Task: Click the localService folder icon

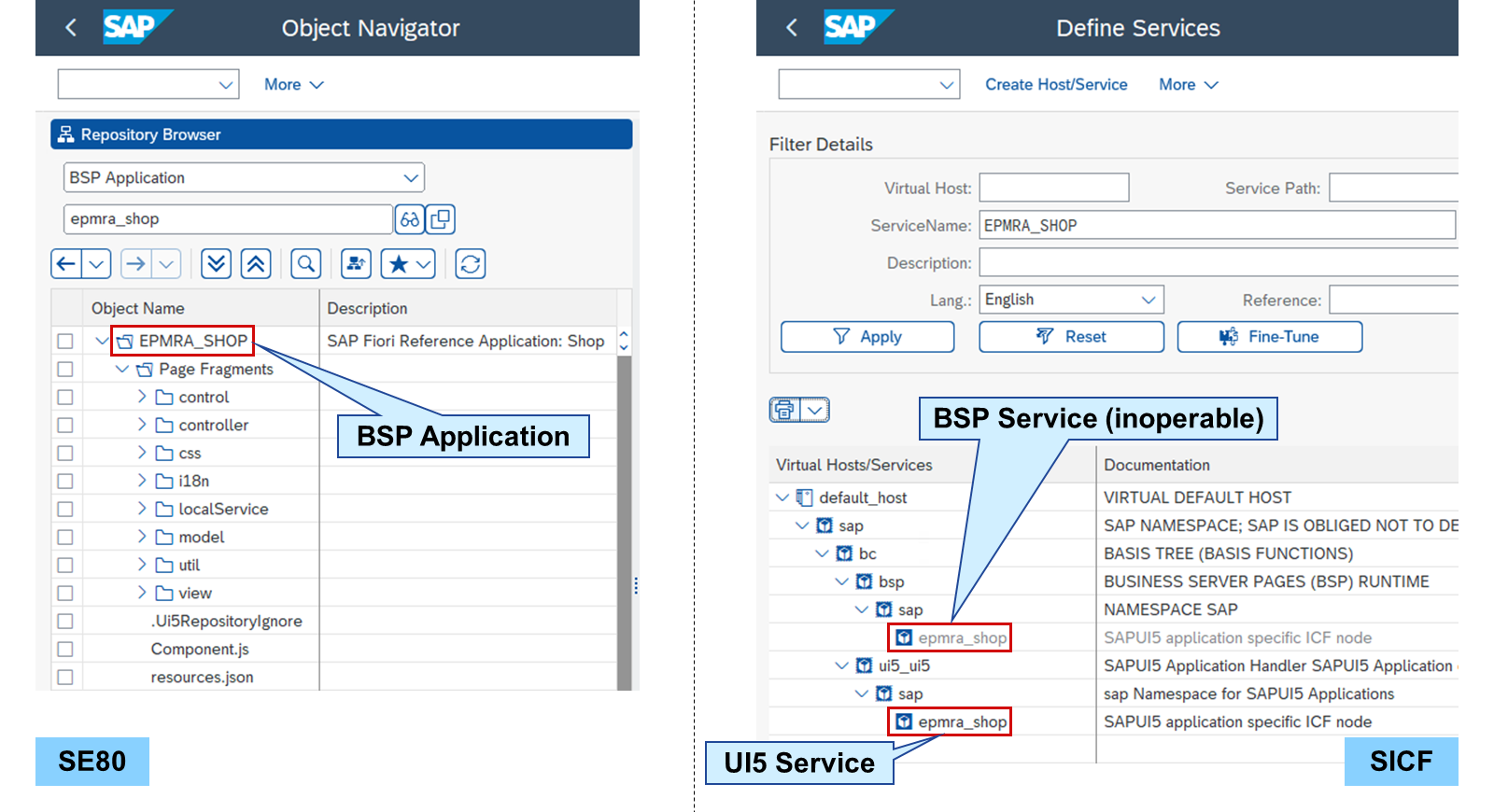Action: click(x=164, y=510)
